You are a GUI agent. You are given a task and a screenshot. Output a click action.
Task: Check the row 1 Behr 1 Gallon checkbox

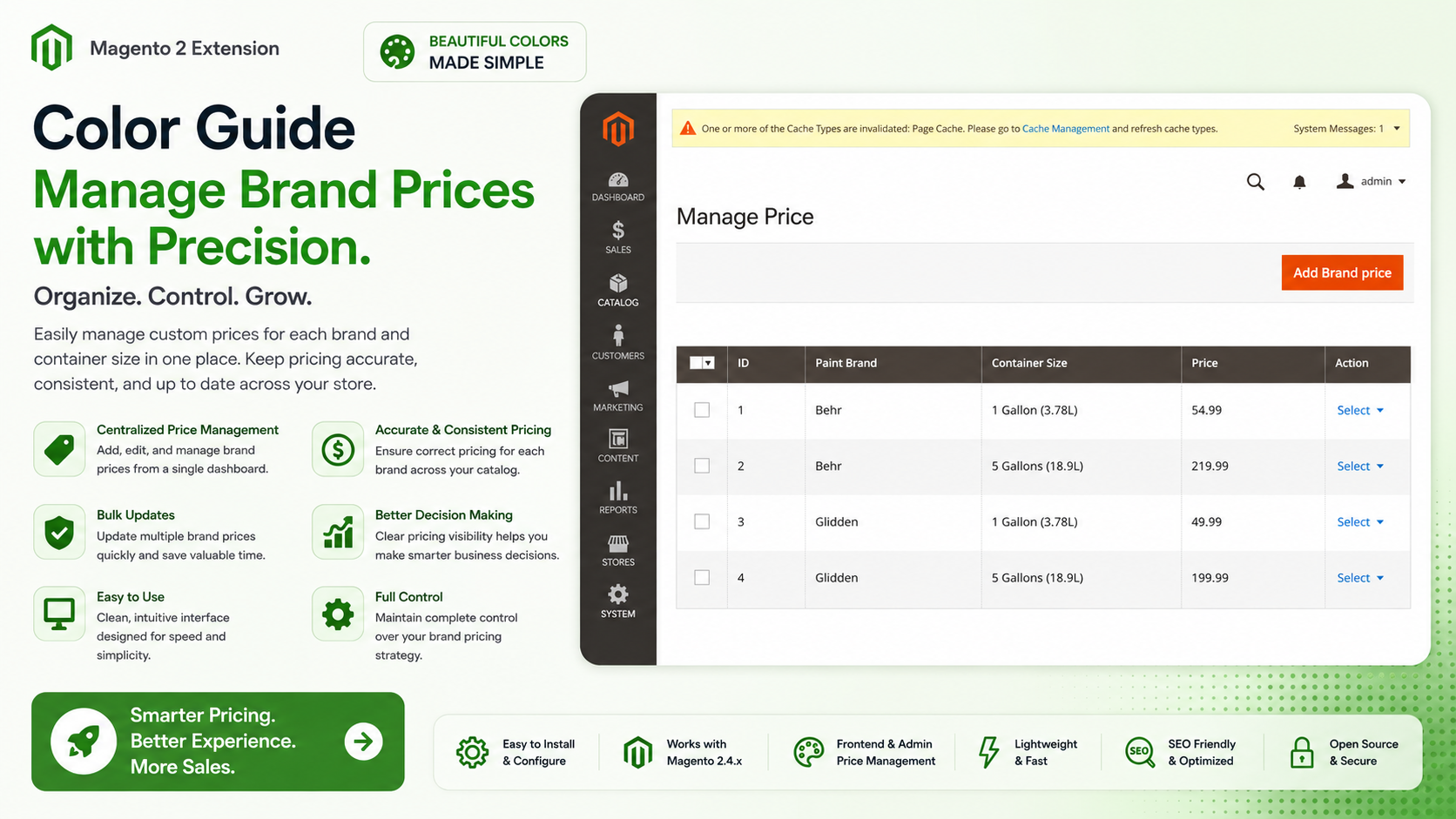pos(702,410)
